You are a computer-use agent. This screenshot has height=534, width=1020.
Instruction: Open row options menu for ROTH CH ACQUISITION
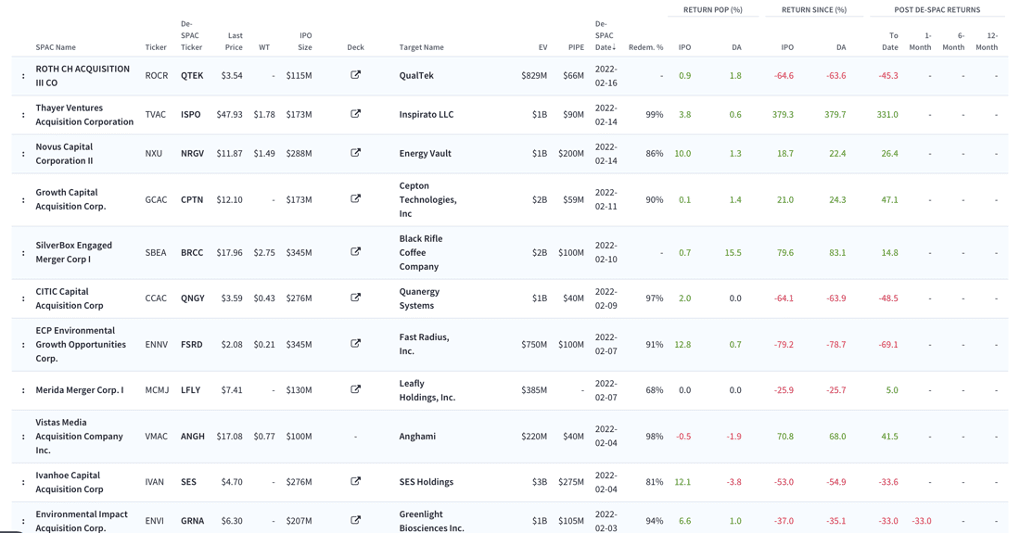pyautogui.click(x=23, y=76)
